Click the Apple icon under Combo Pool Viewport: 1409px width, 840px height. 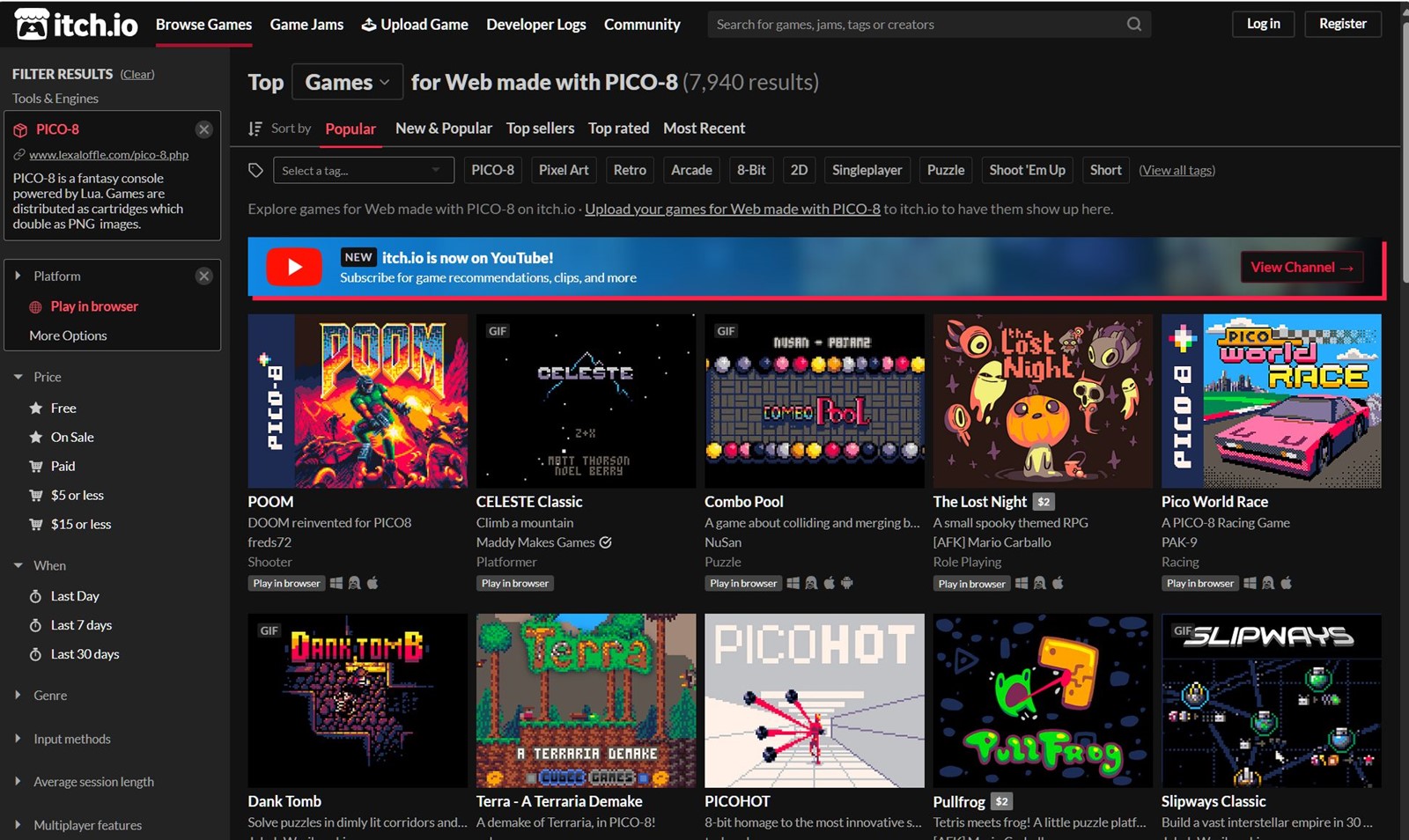829,583
